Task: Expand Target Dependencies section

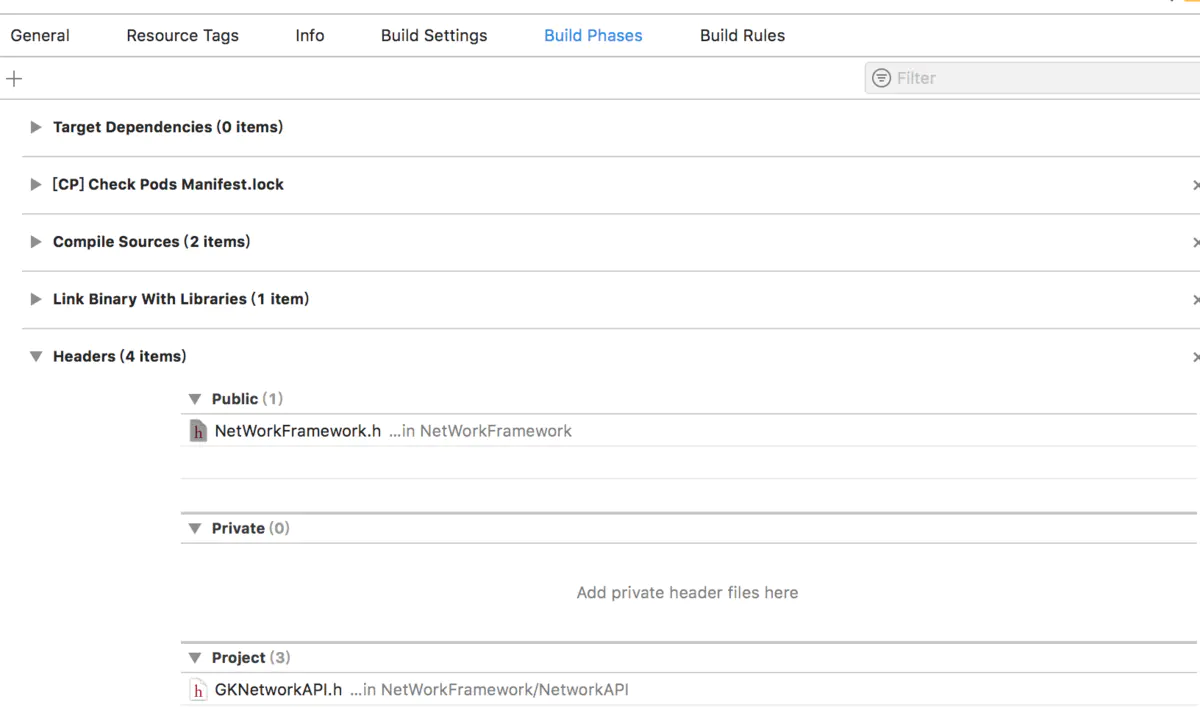Action: coord(36,127)
